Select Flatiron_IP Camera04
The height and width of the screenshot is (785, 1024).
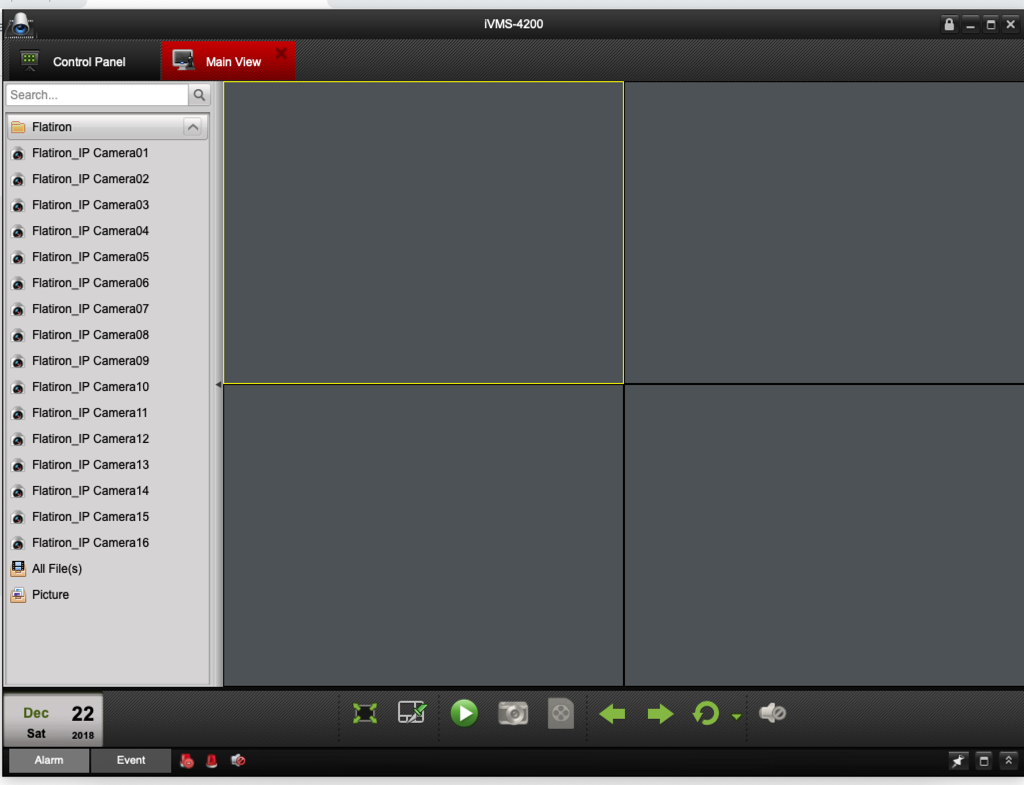pyautogui.click(x=107, y=231)
